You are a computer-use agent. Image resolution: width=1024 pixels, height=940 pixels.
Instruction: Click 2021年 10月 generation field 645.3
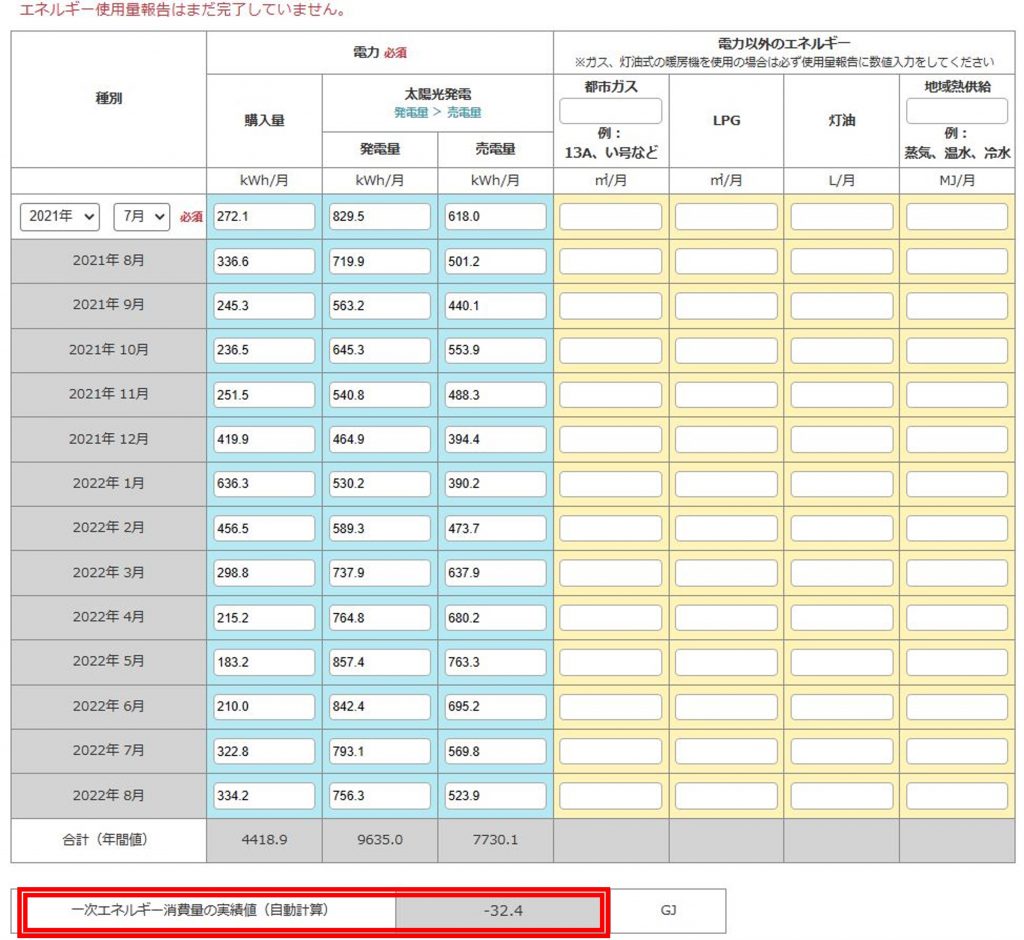380,350
